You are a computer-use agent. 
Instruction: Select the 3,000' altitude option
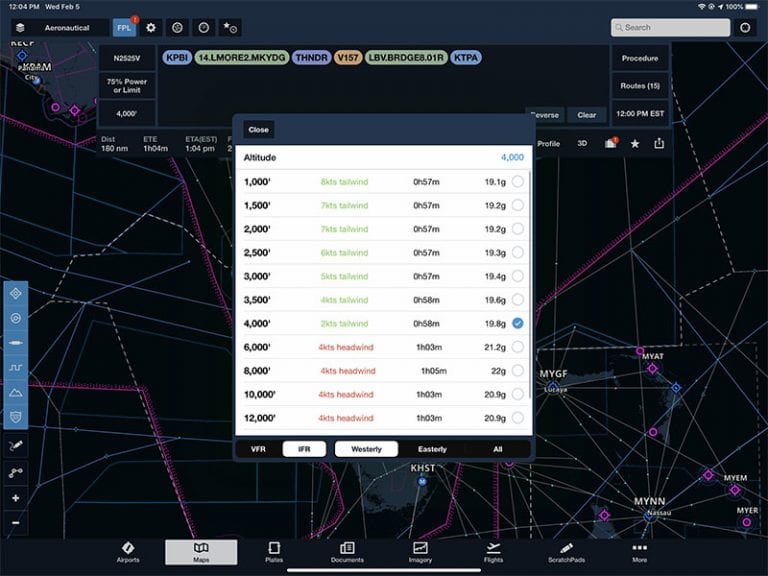coord(384,276)
